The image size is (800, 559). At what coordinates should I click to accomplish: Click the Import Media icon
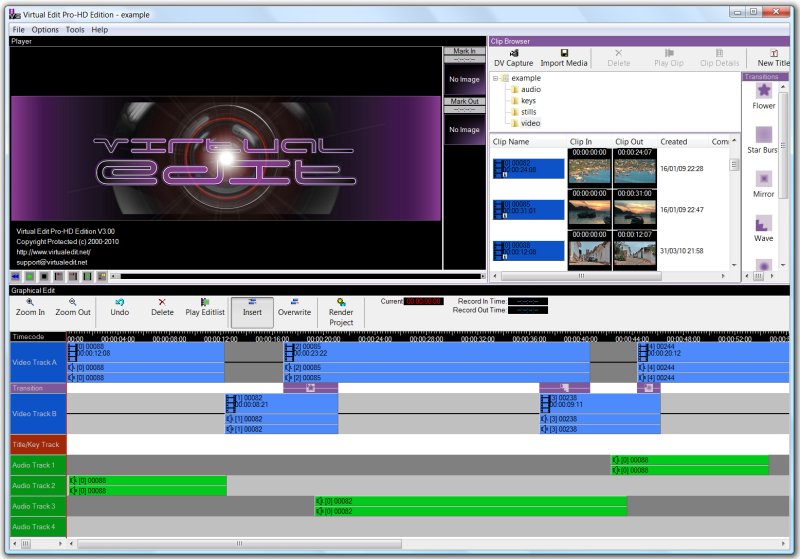pyautogui.click(x=564, y=53)
